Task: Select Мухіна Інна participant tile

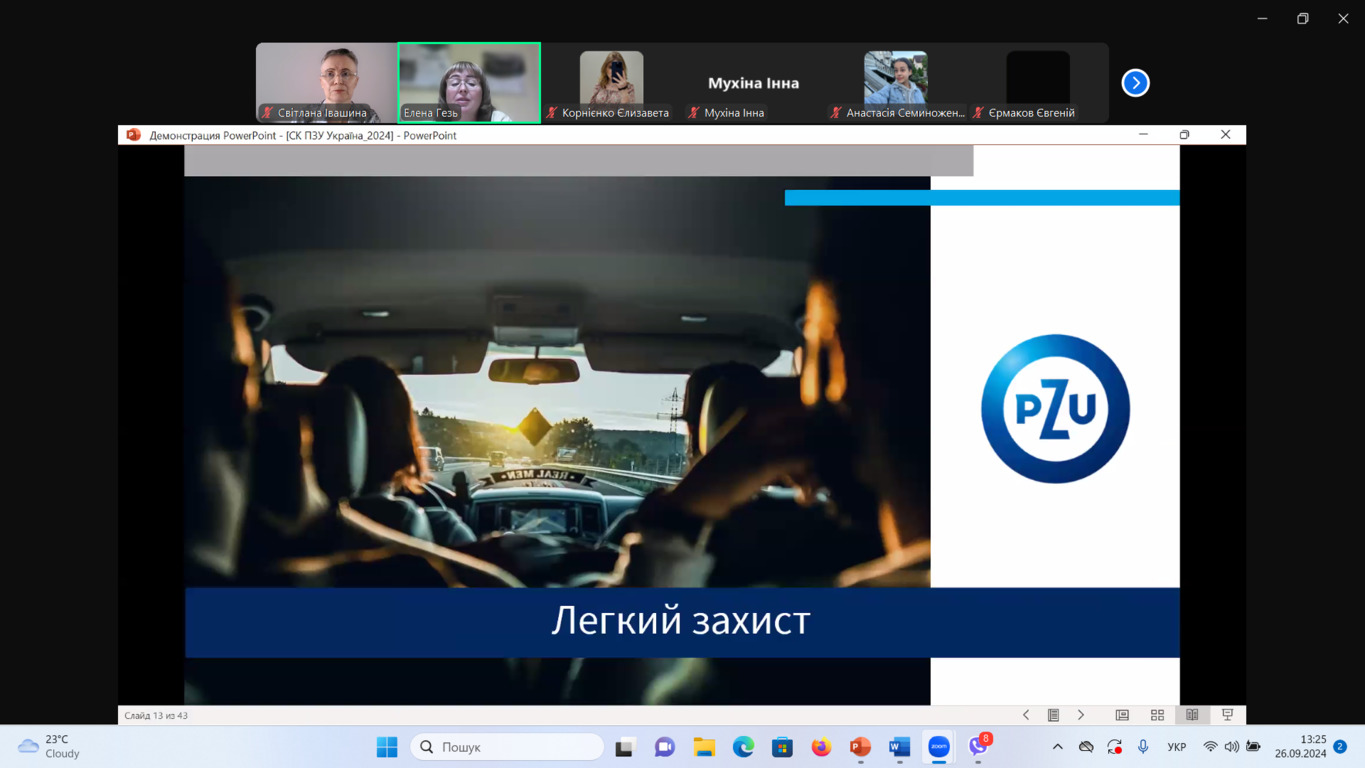Action: click(x=753, y=83)
